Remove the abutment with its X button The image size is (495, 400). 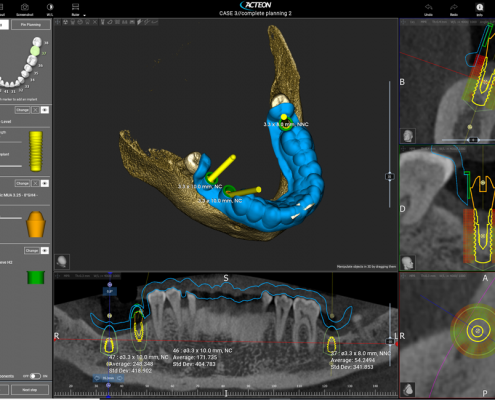(35, 183)
